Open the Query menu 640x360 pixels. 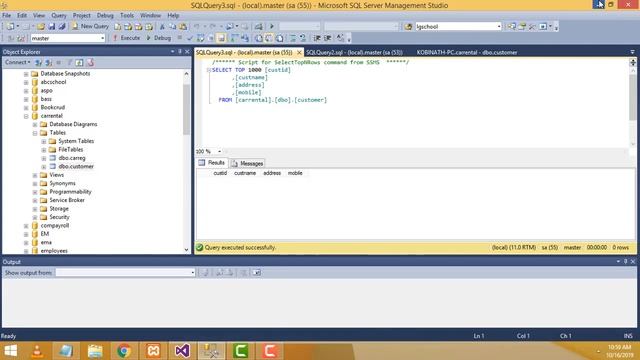click(x=59, y=16)
